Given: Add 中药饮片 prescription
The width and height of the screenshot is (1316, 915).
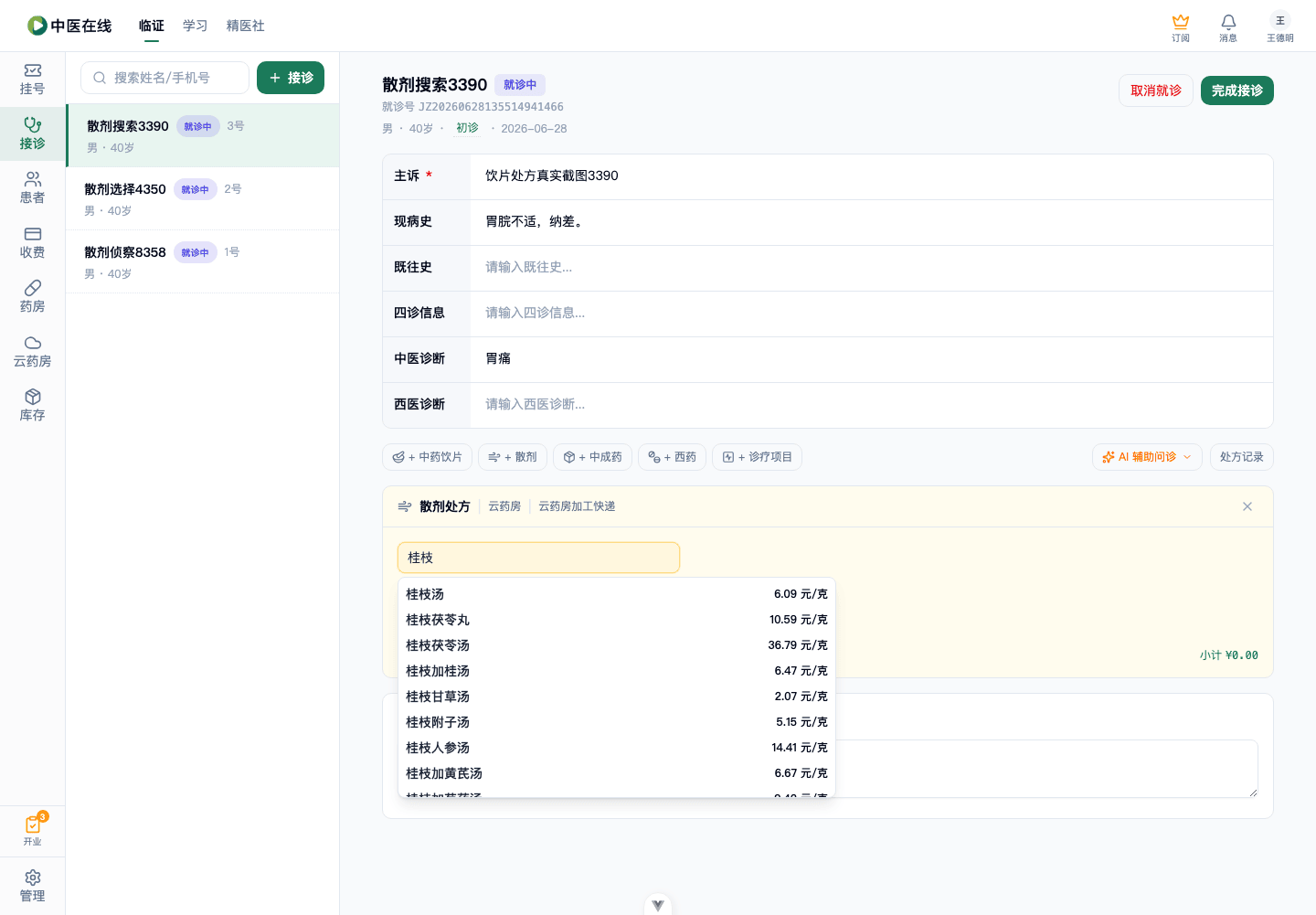Looking at the screenshot, I should (427, 457).
